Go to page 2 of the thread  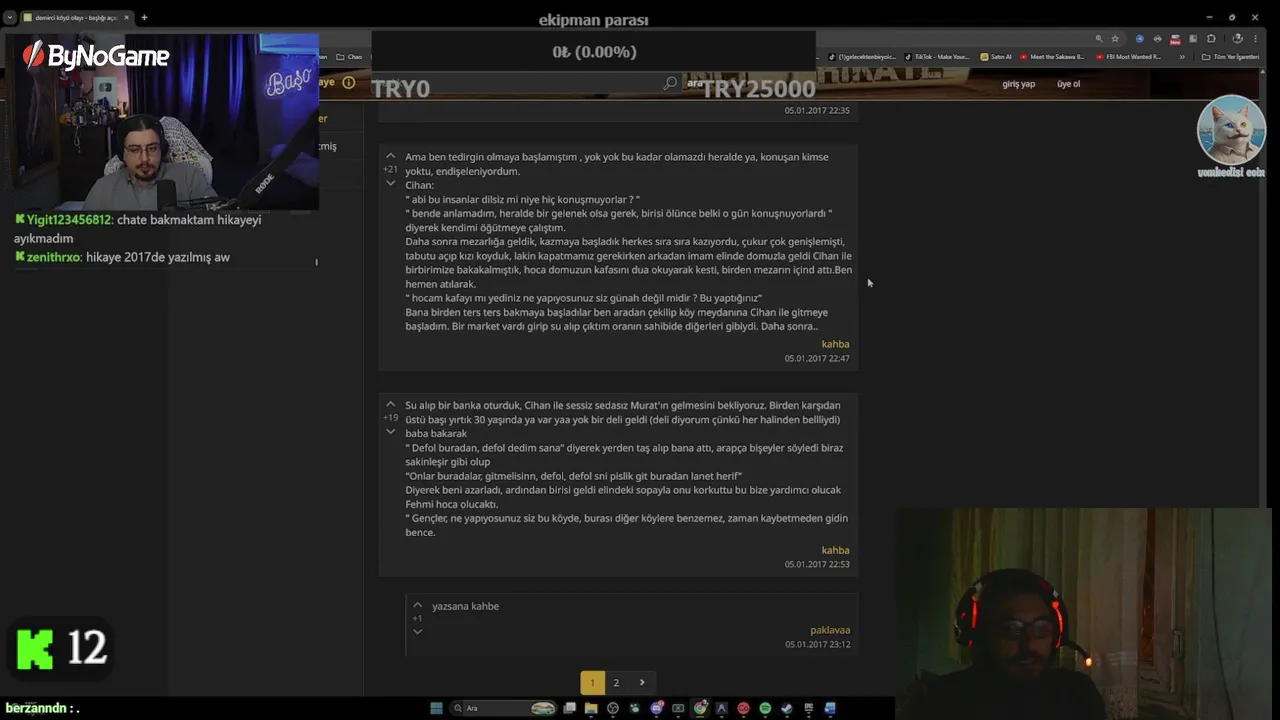tap(616, 682)
